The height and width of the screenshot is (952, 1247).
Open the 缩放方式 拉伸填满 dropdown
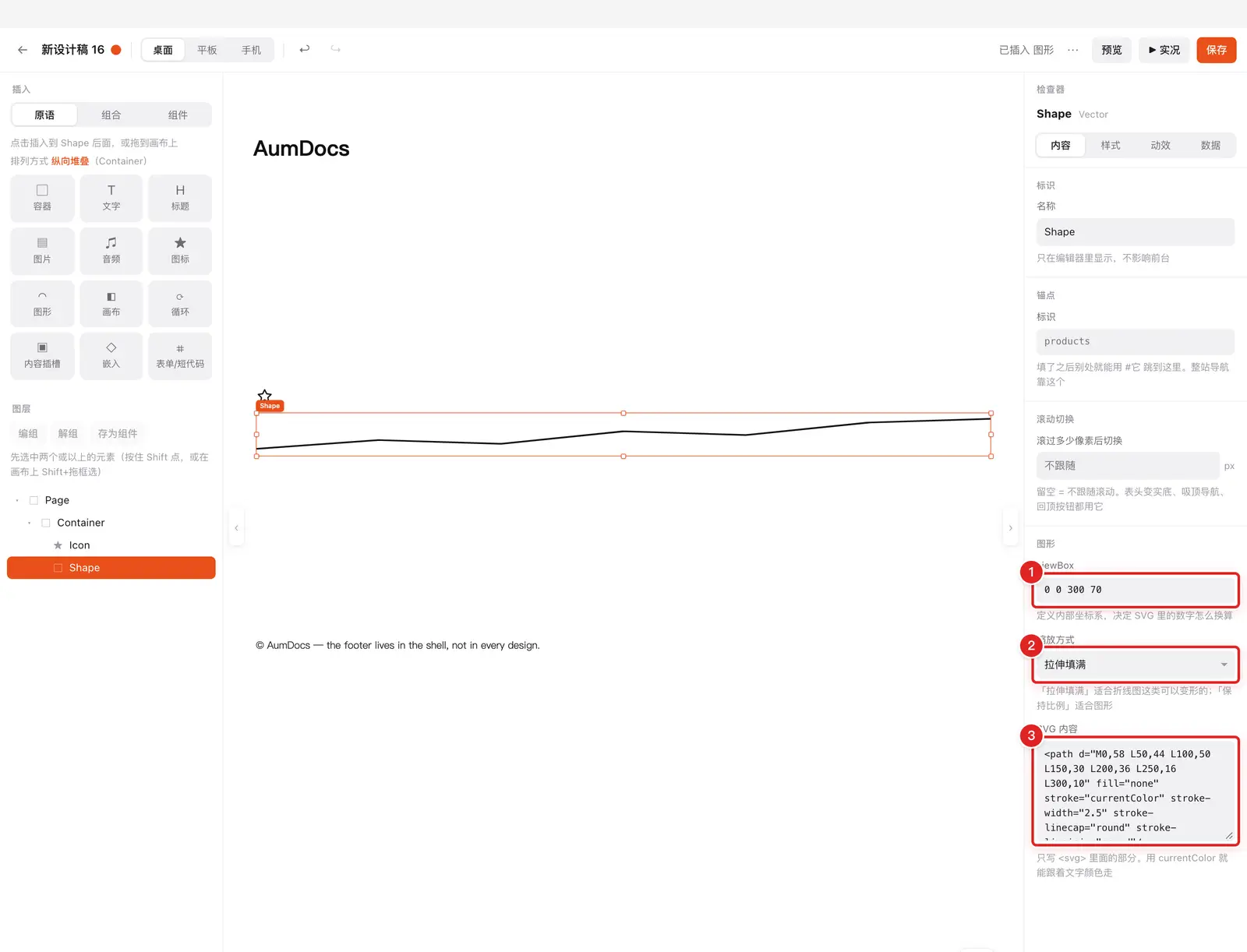click(1135, 665)
